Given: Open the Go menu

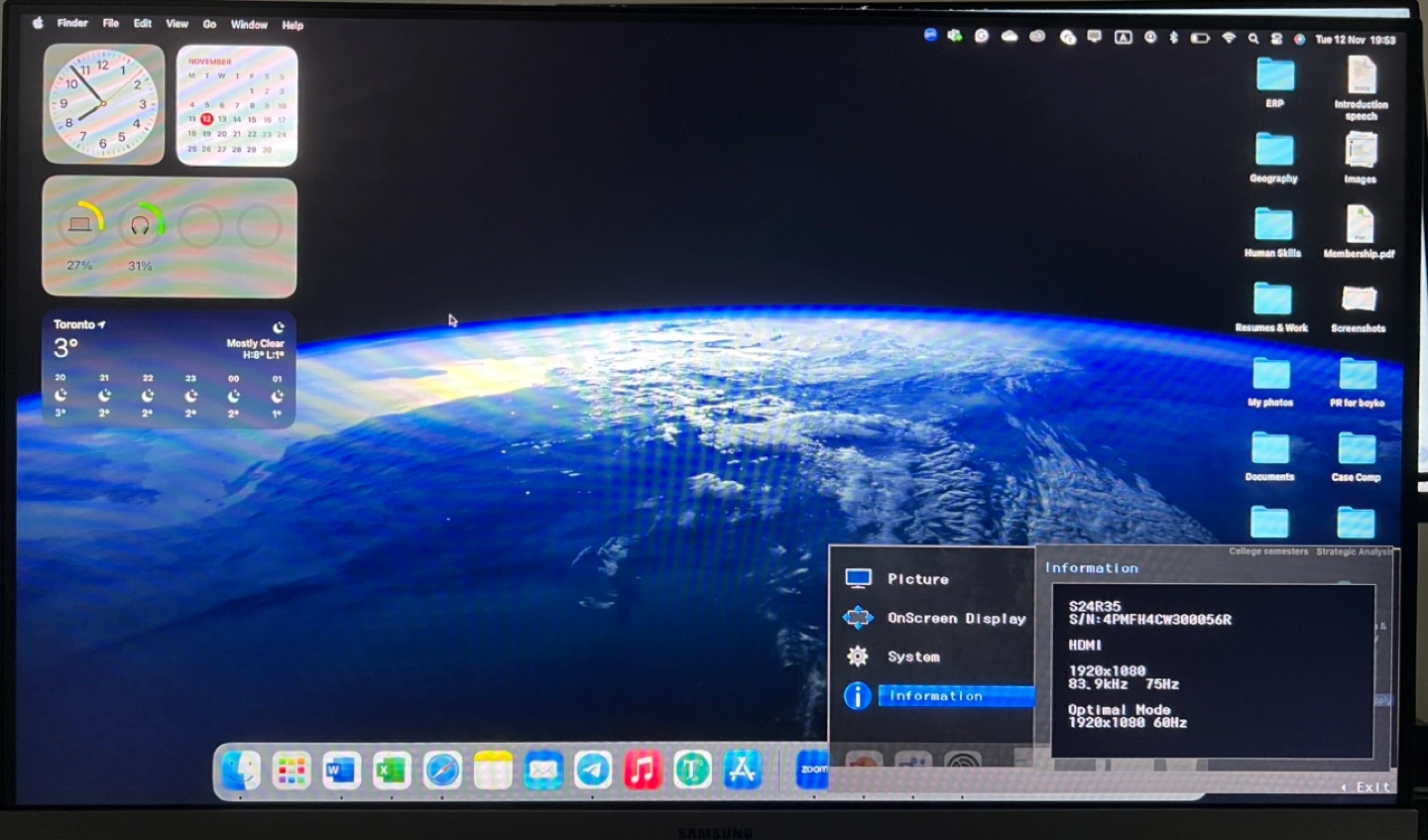Looking at the screenshot, I should 209,24.
